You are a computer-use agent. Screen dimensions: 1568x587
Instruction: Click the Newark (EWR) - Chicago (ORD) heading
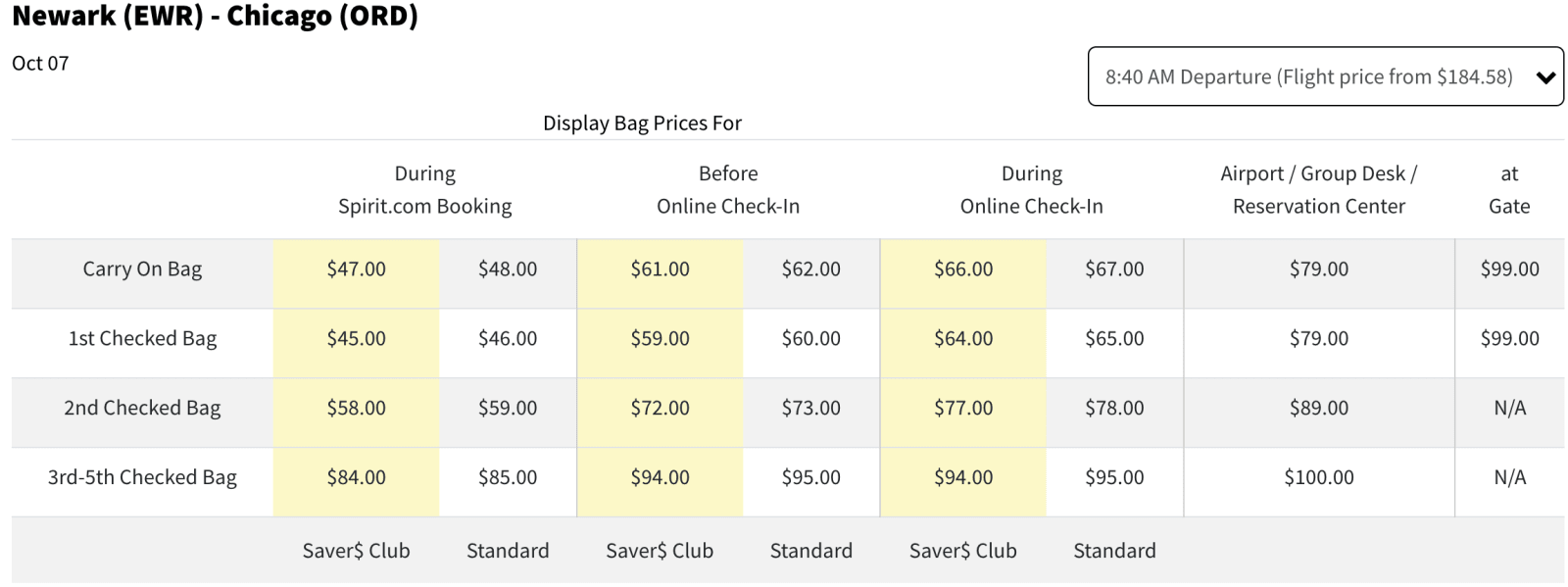(215, 17)
